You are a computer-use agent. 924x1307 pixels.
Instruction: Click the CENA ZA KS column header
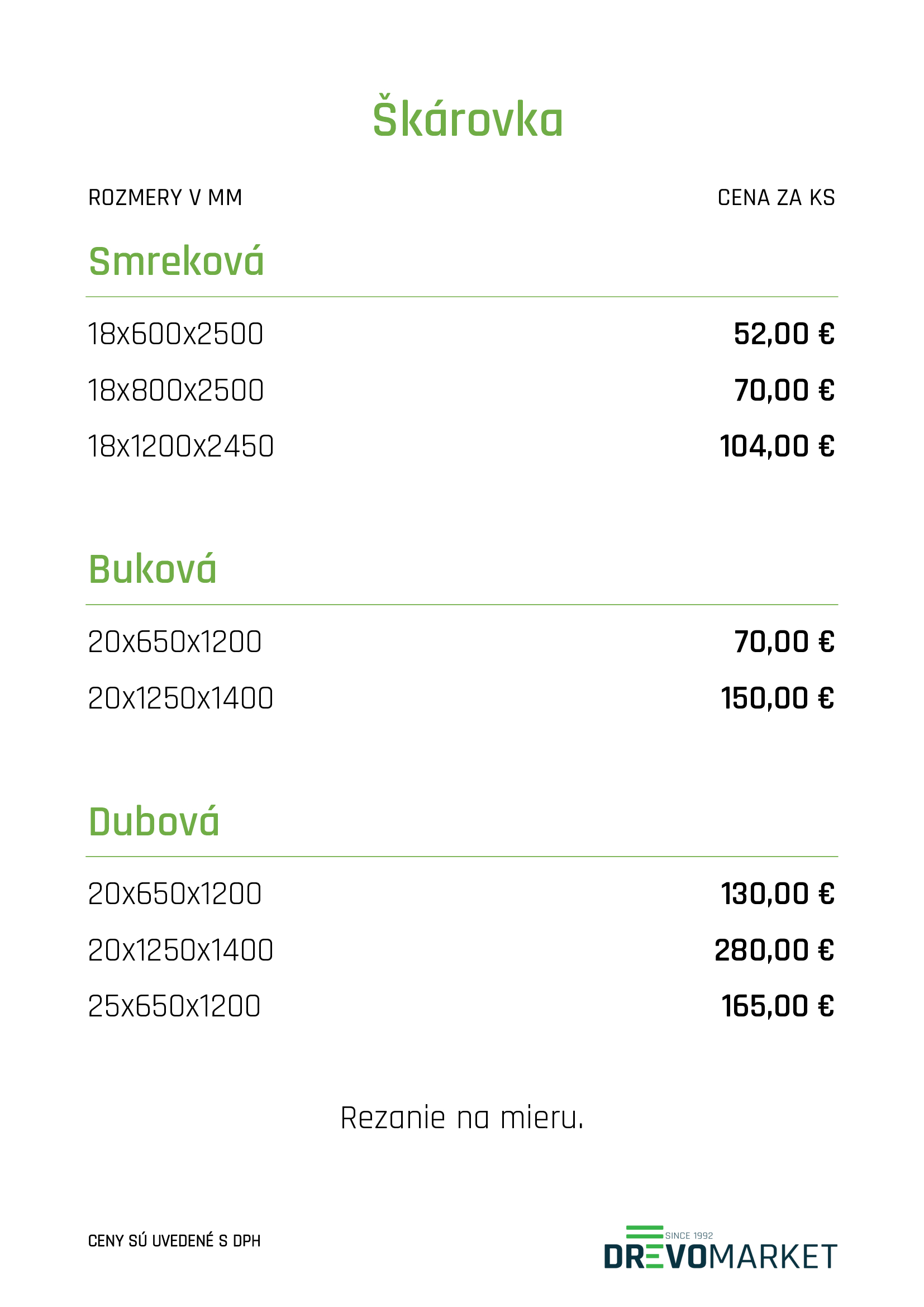(x=776, y=197)
